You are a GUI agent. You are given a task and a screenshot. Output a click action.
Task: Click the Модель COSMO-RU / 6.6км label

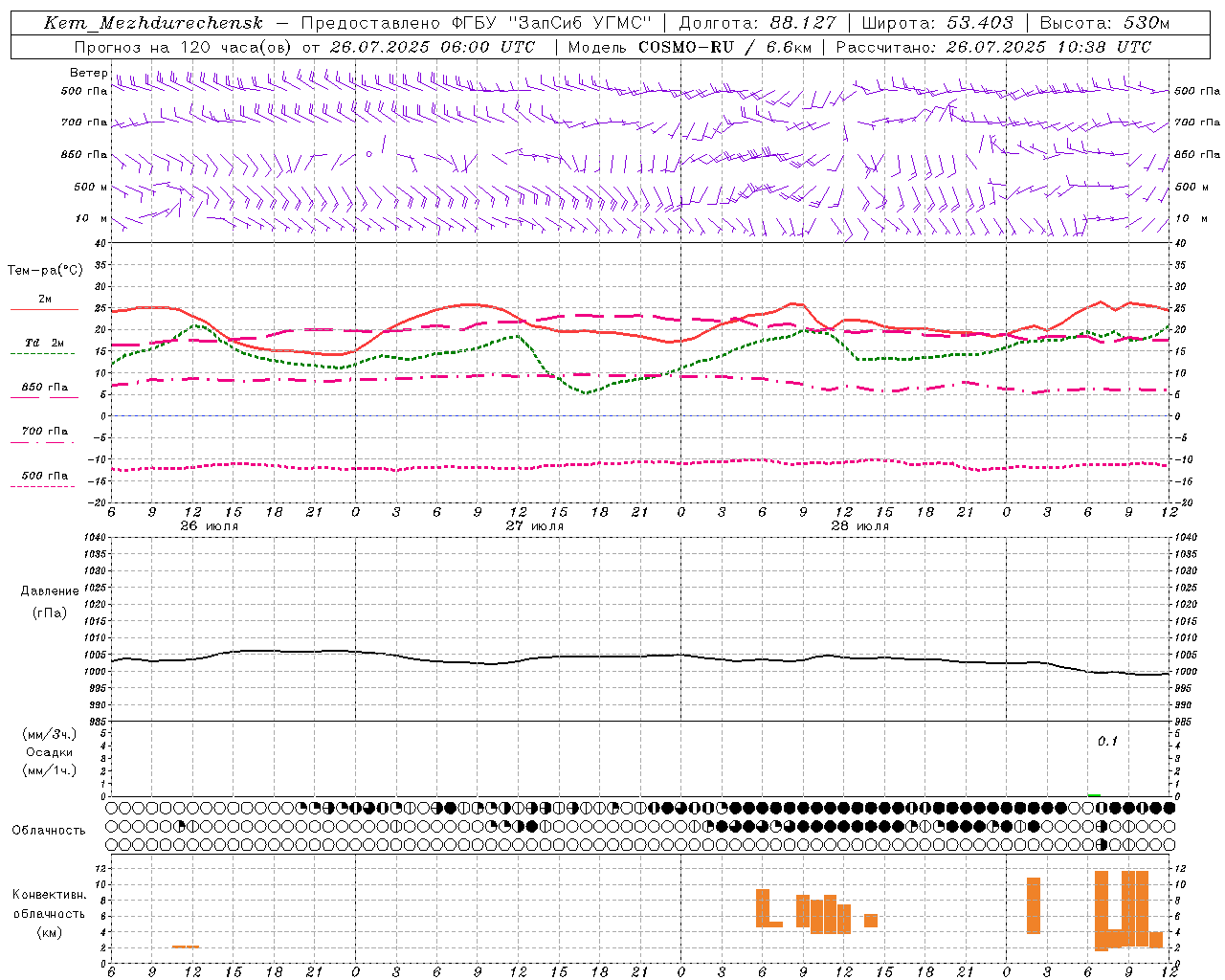pos(689,47)
